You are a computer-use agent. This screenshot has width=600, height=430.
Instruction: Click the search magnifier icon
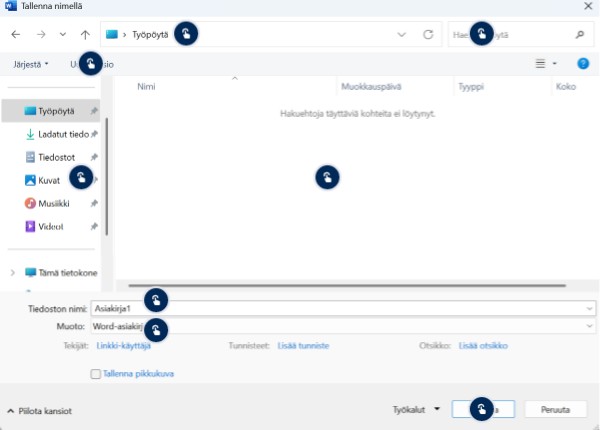(579, 34)
